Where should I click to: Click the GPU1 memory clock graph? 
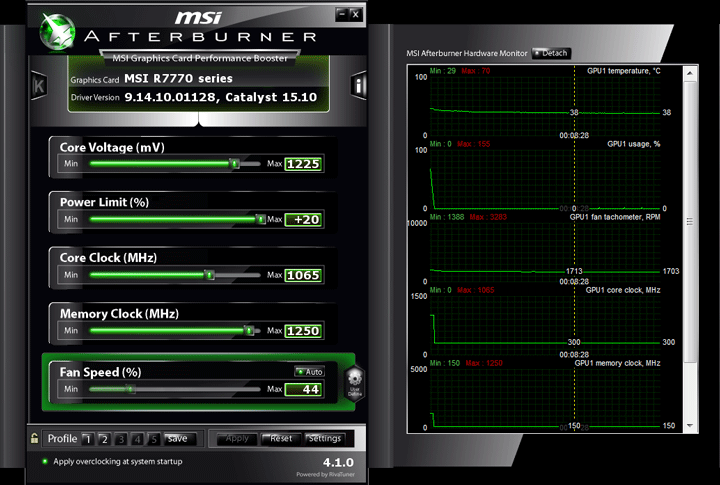pos(545,398)
